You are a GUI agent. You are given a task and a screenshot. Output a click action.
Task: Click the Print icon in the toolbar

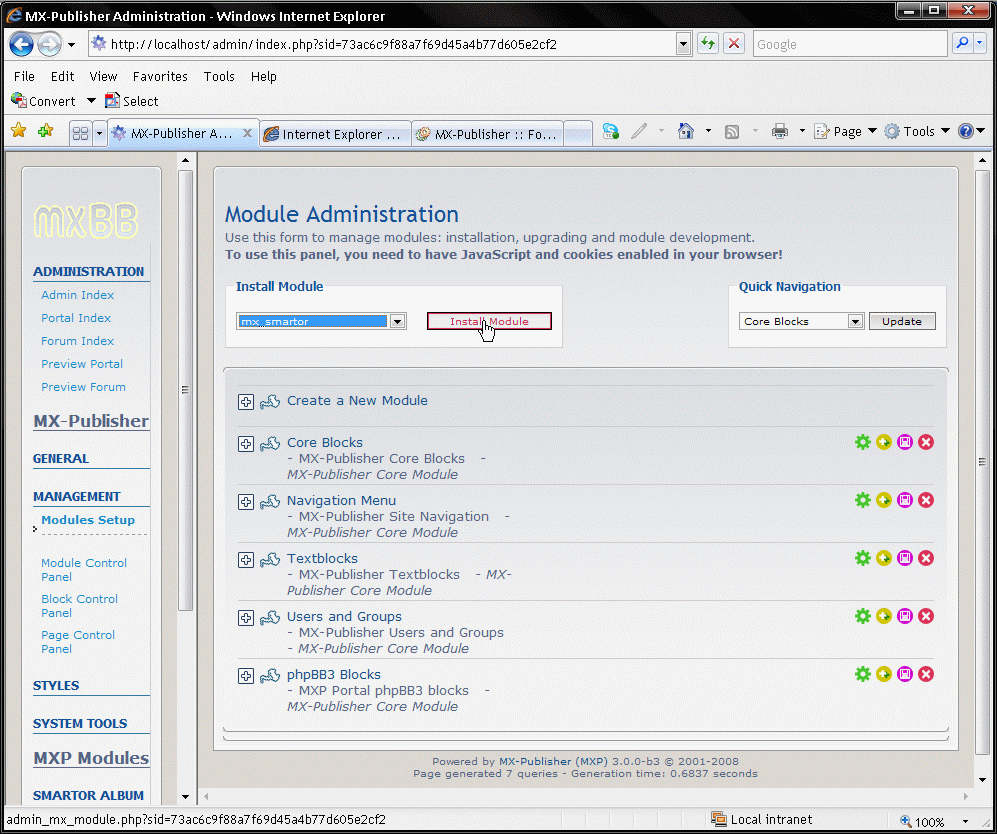click(x=780, y=132)
